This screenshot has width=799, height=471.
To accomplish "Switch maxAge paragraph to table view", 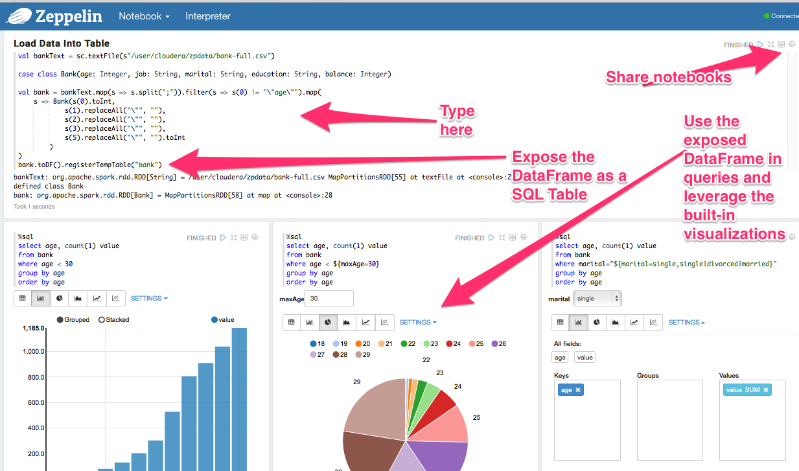I will [x=291, y=322].
